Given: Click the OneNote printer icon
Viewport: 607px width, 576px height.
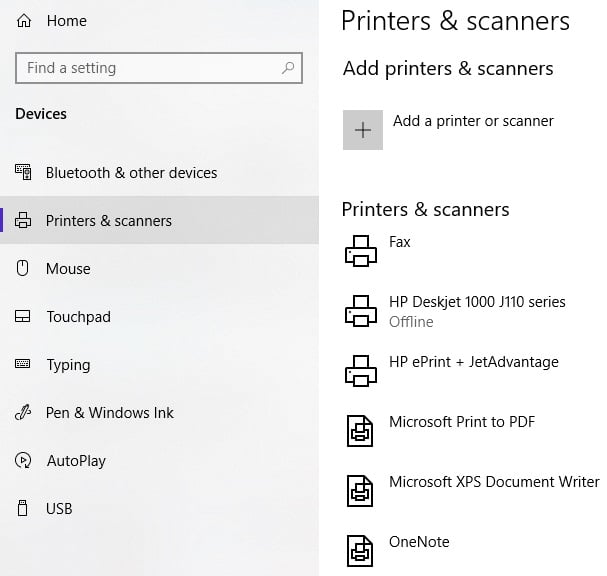Looking at the screenshot, I should (x=360, y=551).
